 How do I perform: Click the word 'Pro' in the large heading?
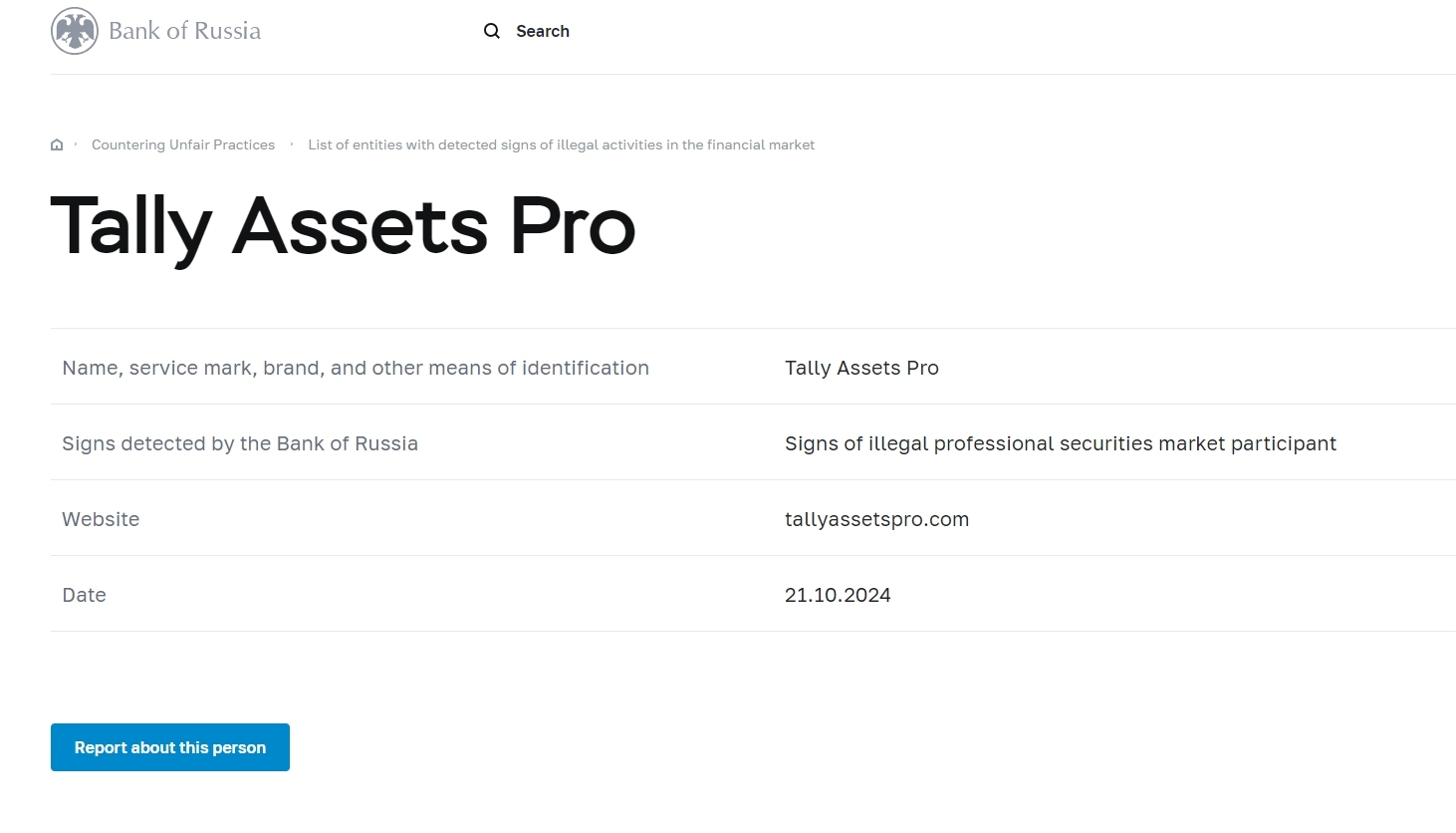point(573,227)
